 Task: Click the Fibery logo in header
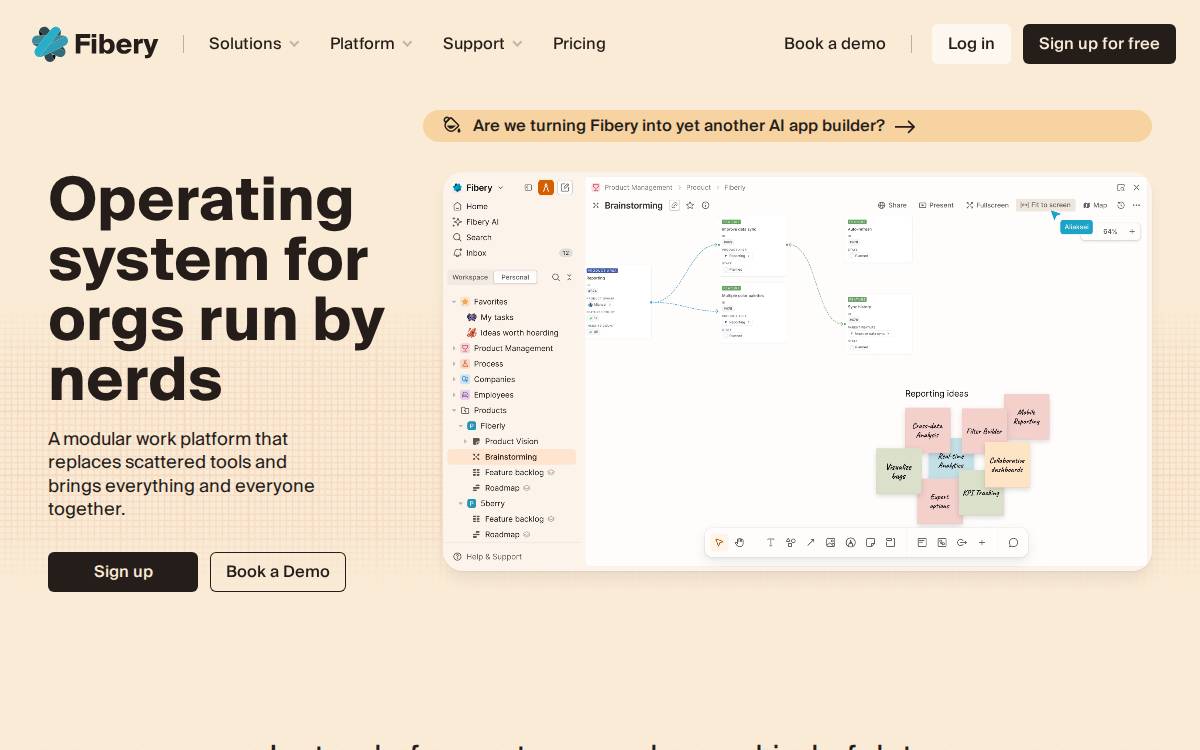95,44
